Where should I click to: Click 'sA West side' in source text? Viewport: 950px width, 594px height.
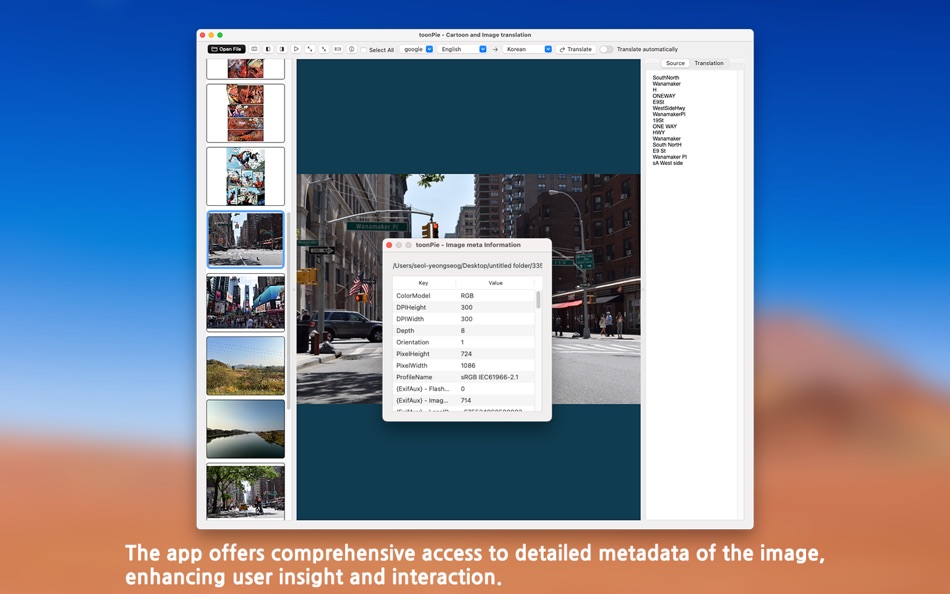[667, 163]
